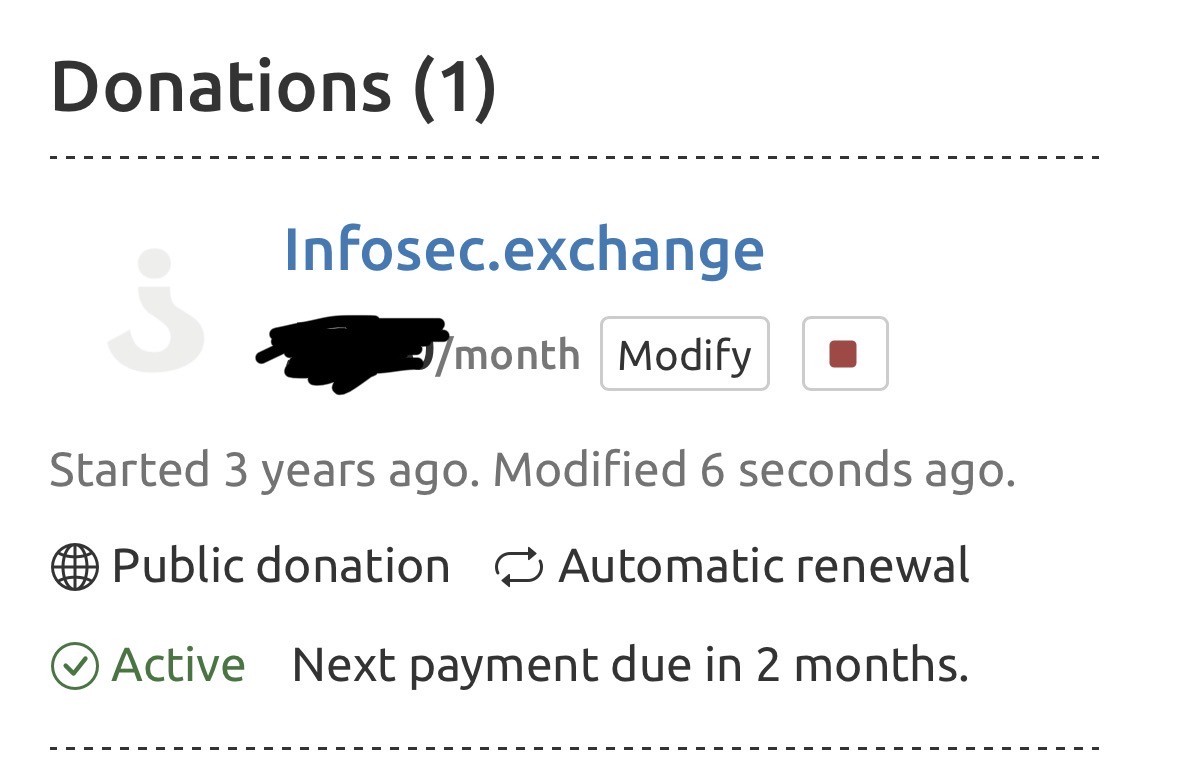1179x759 pixels.
Task: Click the Modified 6 seconds ago text
Action: click(754, 470)
